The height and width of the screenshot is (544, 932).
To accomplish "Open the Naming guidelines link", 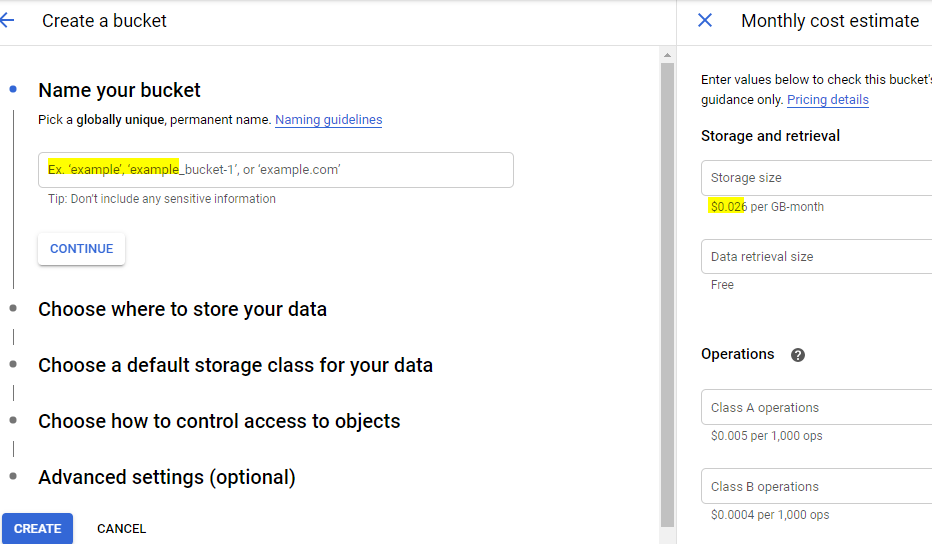I will (328, 120).
